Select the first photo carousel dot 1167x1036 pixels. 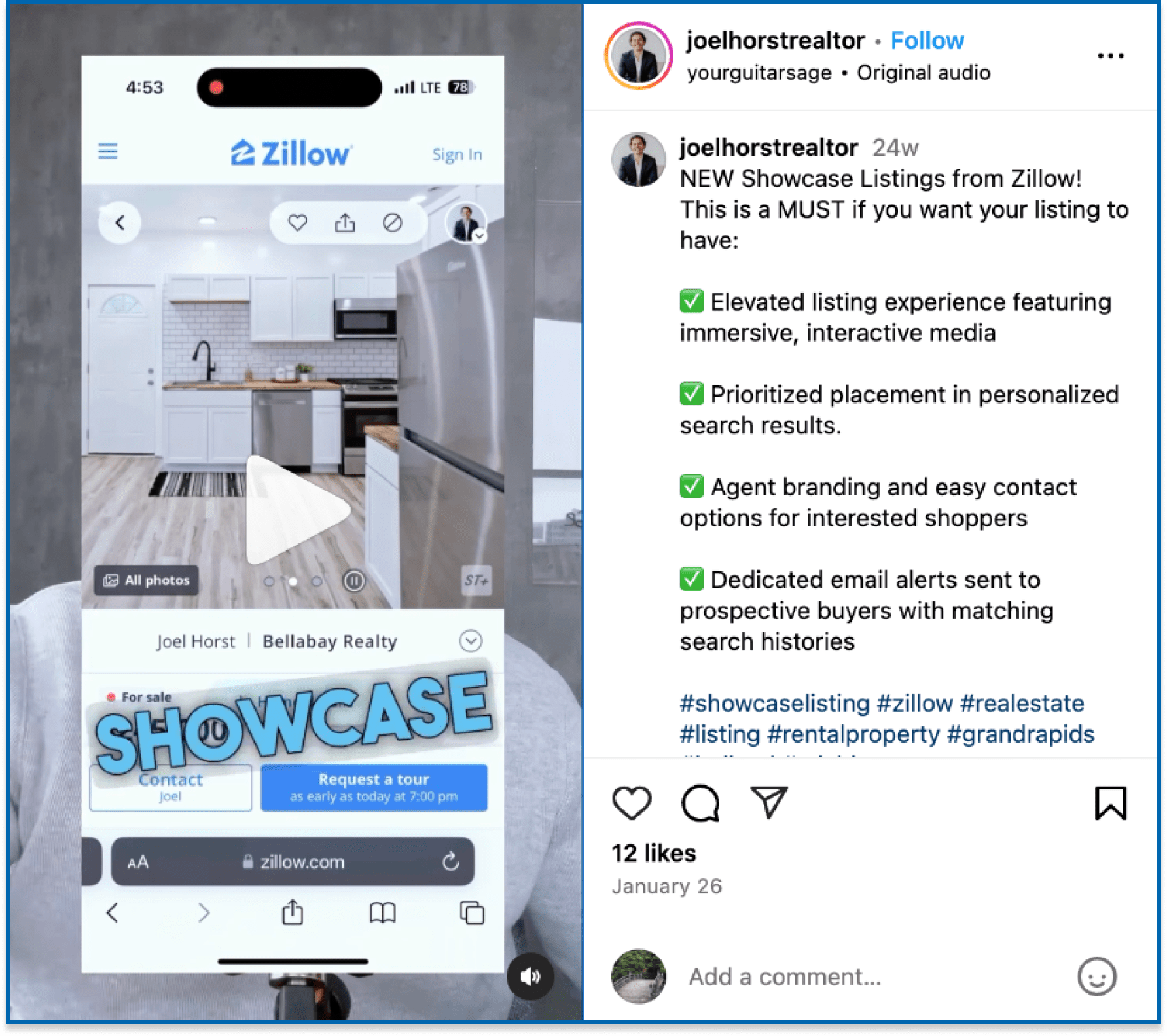[268, 581]
